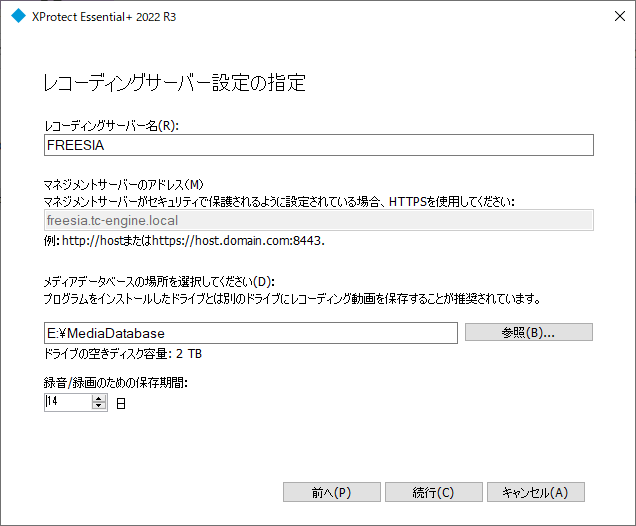Click label マネジメントサーバーのアドレス(M)
This screenshot has height=526, width=636.
click(x=123, y=185)
